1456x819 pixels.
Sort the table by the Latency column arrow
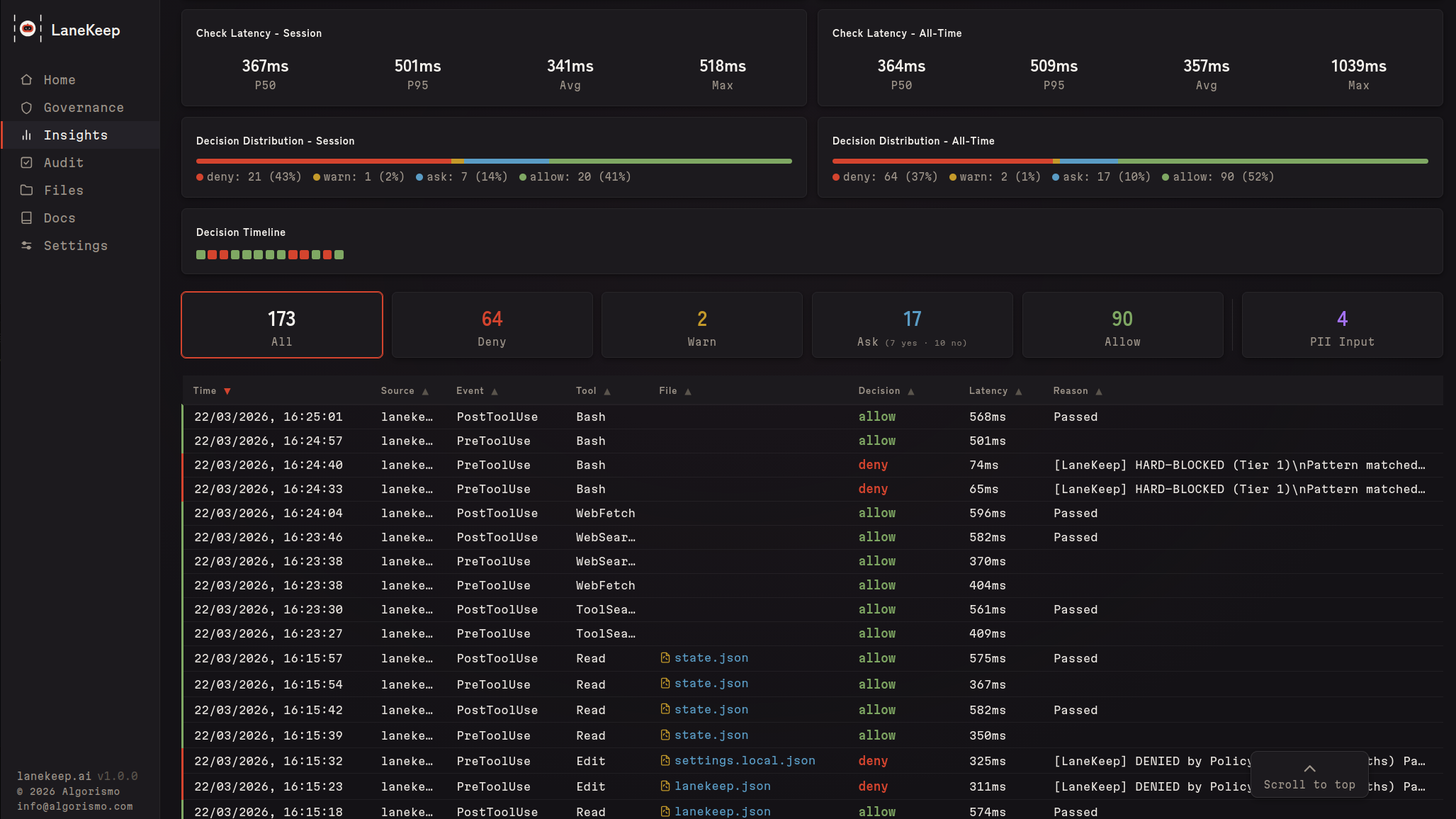[x=1018, y=390]
